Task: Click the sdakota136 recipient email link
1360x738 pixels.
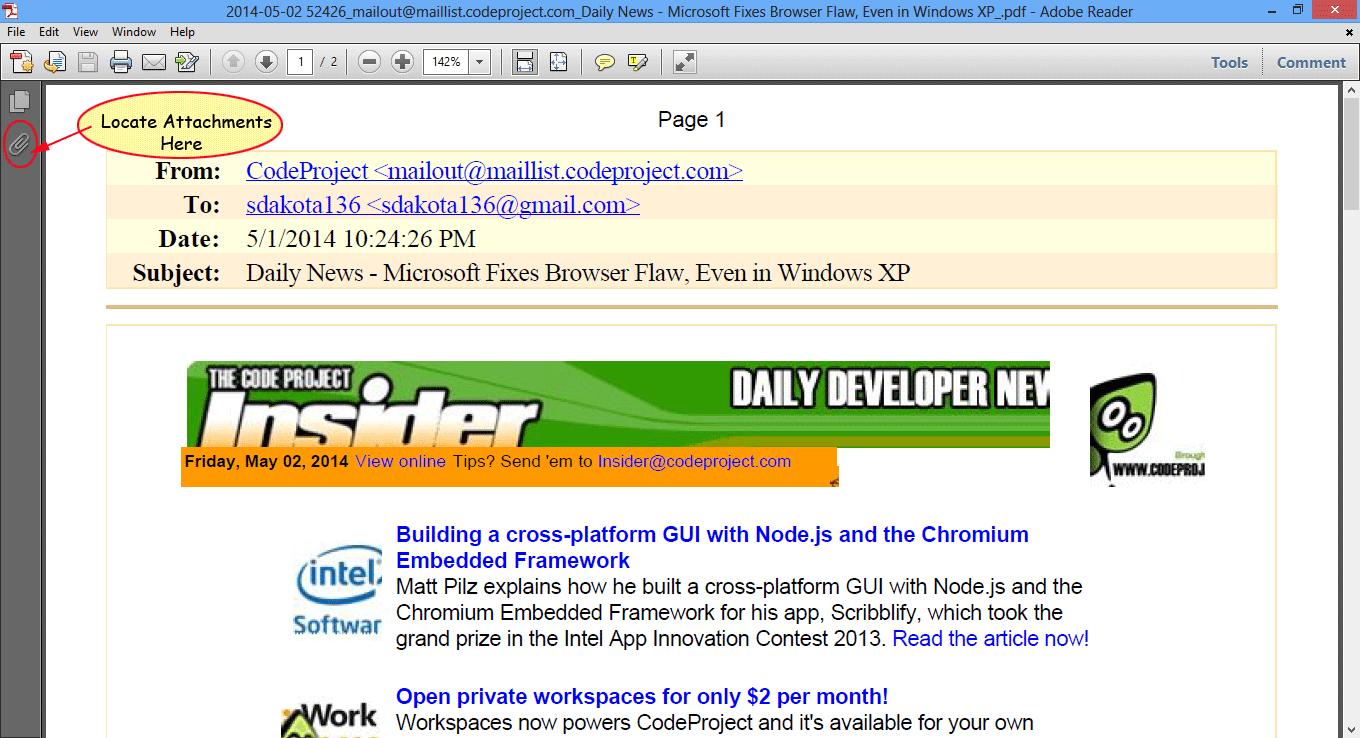Action: pos(443,205)
